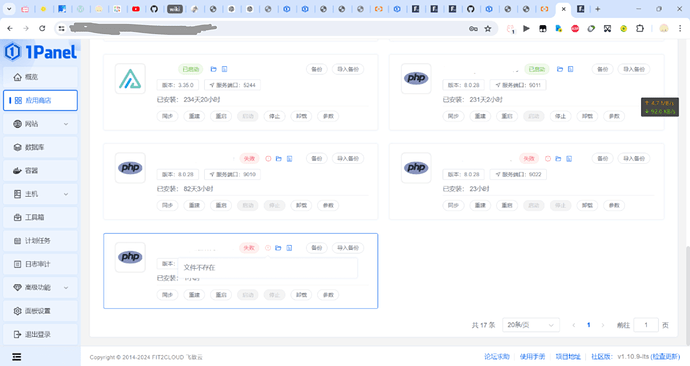This screenshot has height=366, width=690.
Task: Open folder icon on port 5244 app card
Action: pos(213,69)
